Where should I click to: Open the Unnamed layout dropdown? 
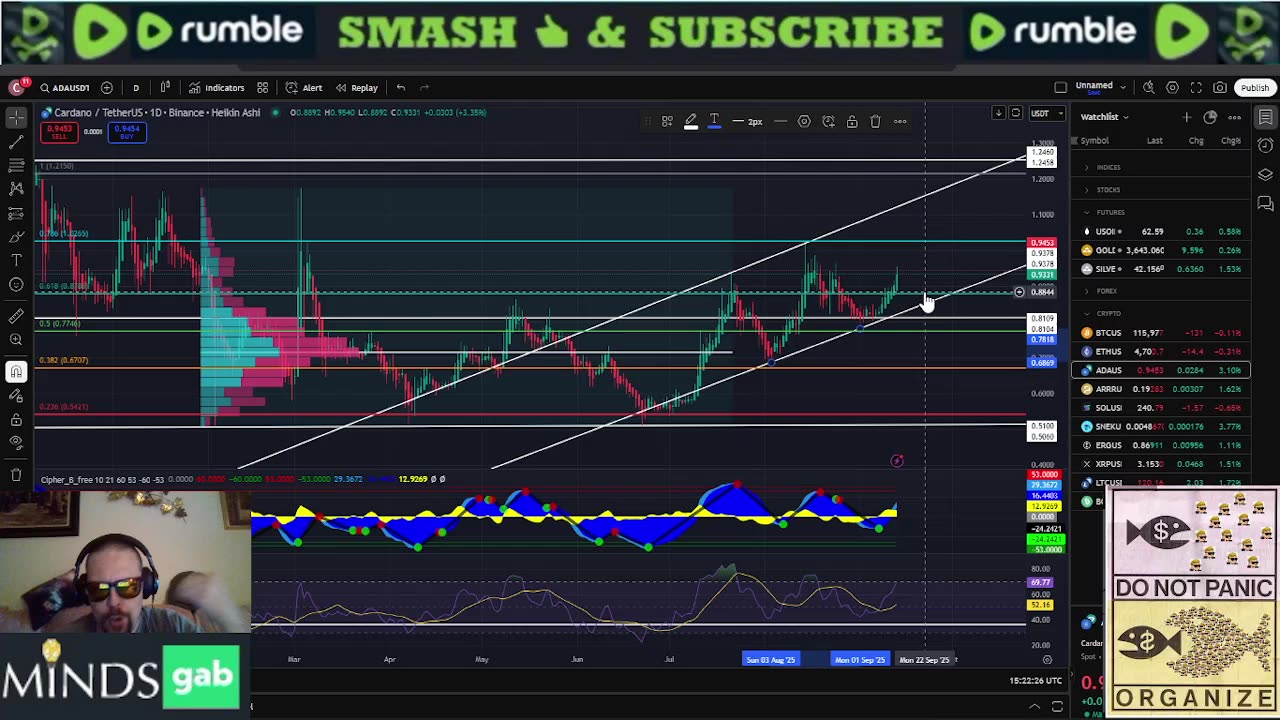click(x=1100, y=87)
